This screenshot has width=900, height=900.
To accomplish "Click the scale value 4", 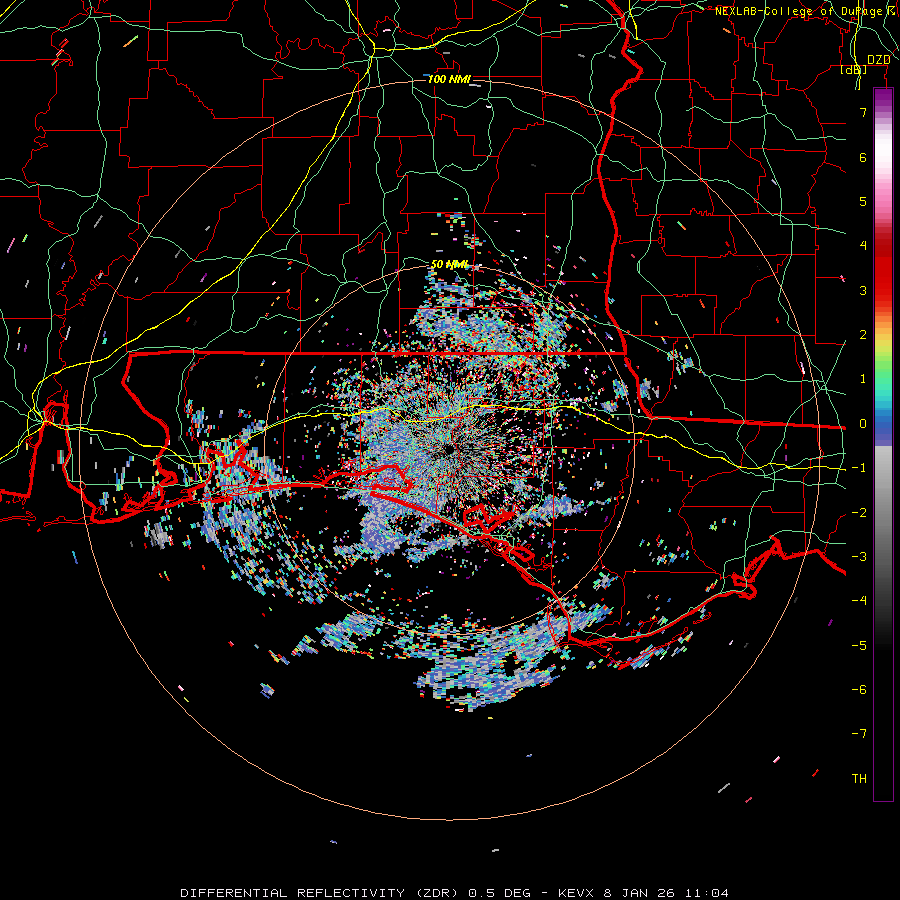I will 863,246.
